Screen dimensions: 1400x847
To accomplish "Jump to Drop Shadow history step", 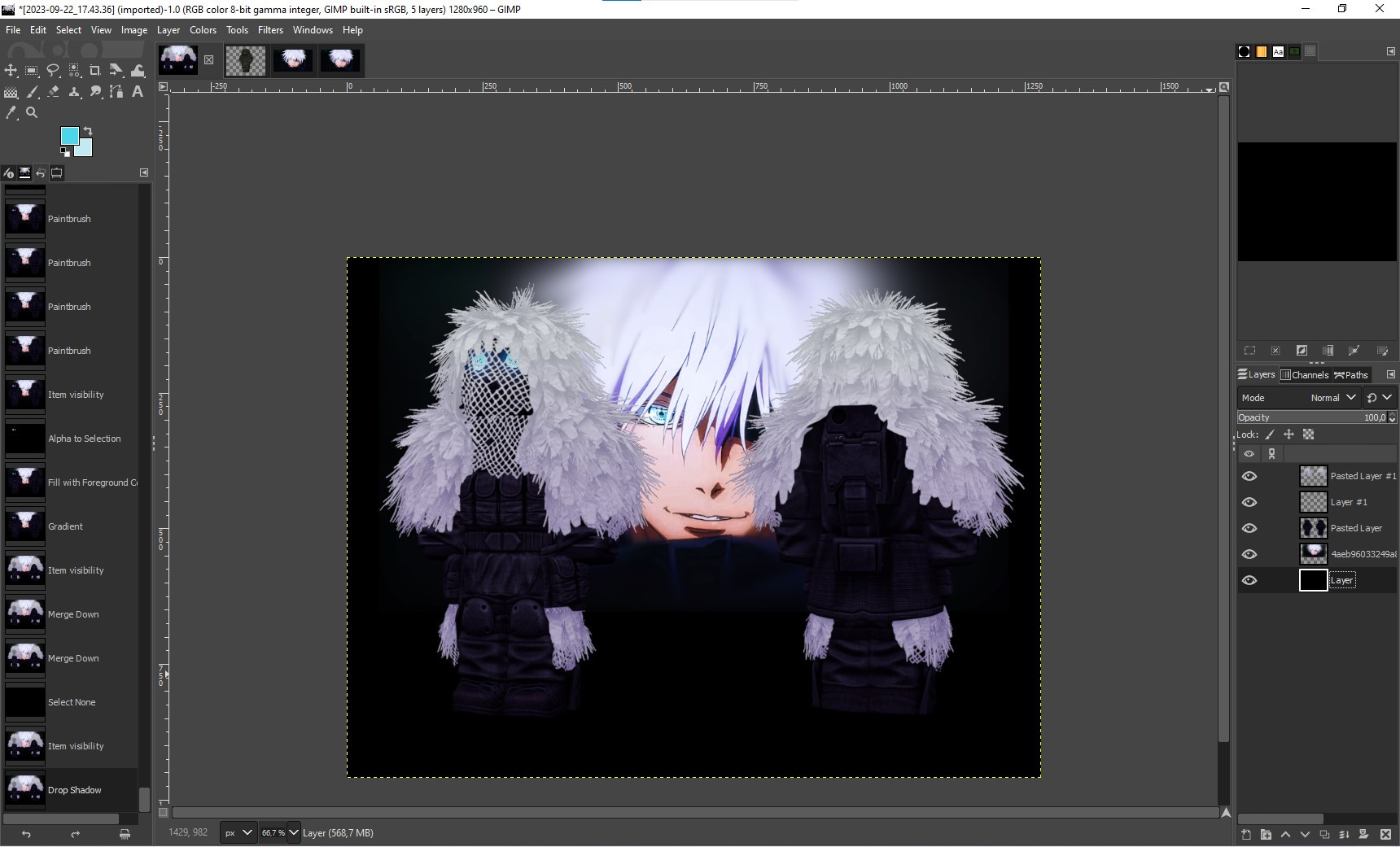I will (71, 790).
